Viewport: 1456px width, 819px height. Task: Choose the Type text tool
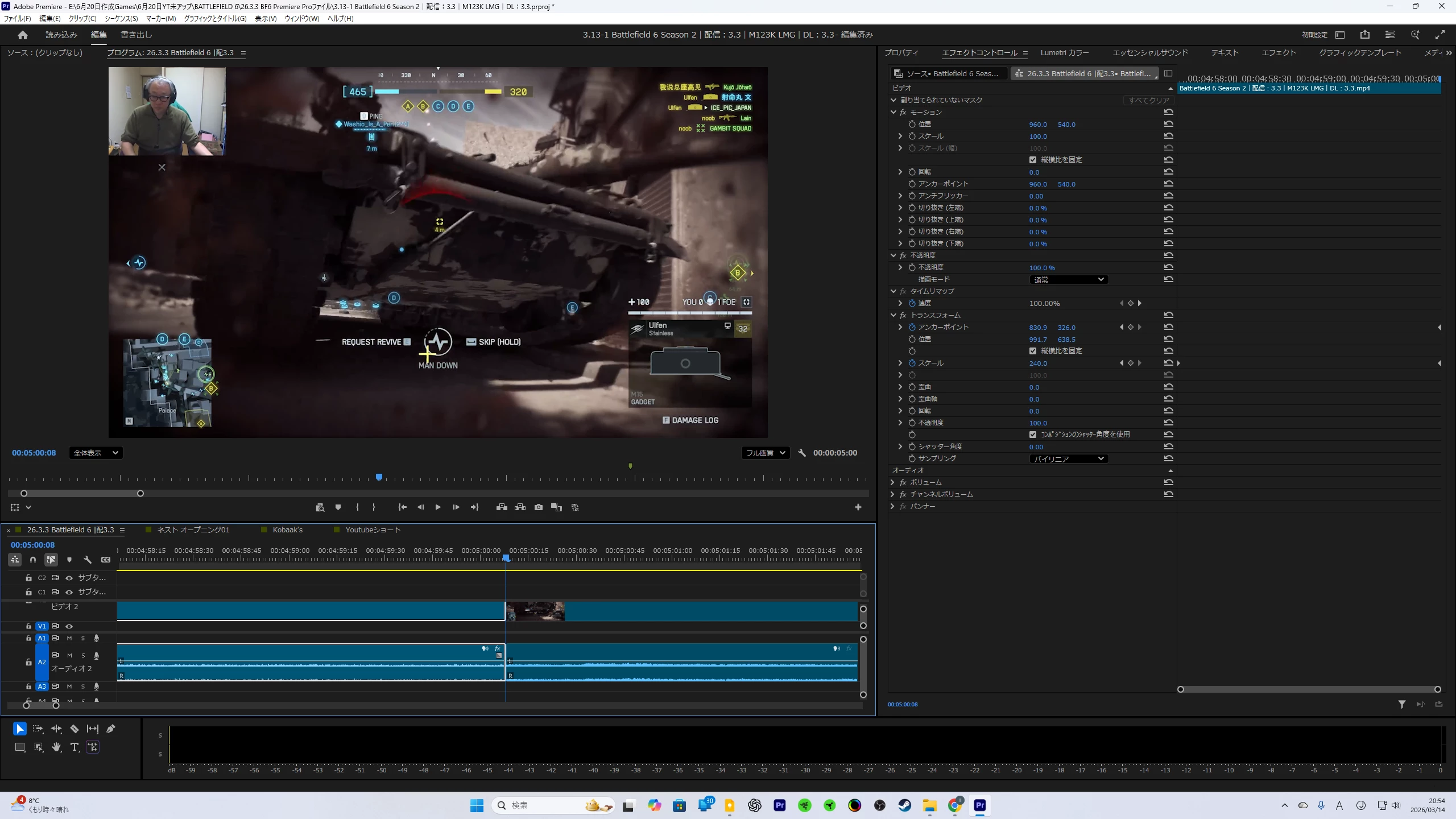75,747
